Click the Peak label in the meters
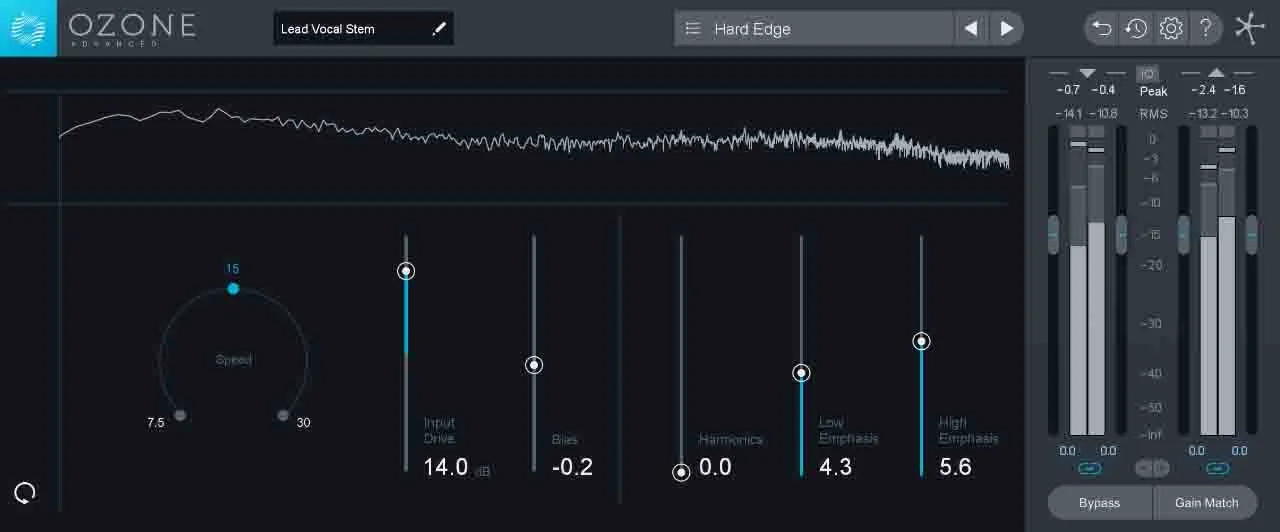The height and width of the screenshot is (532, 1280). click(1153, 91)
